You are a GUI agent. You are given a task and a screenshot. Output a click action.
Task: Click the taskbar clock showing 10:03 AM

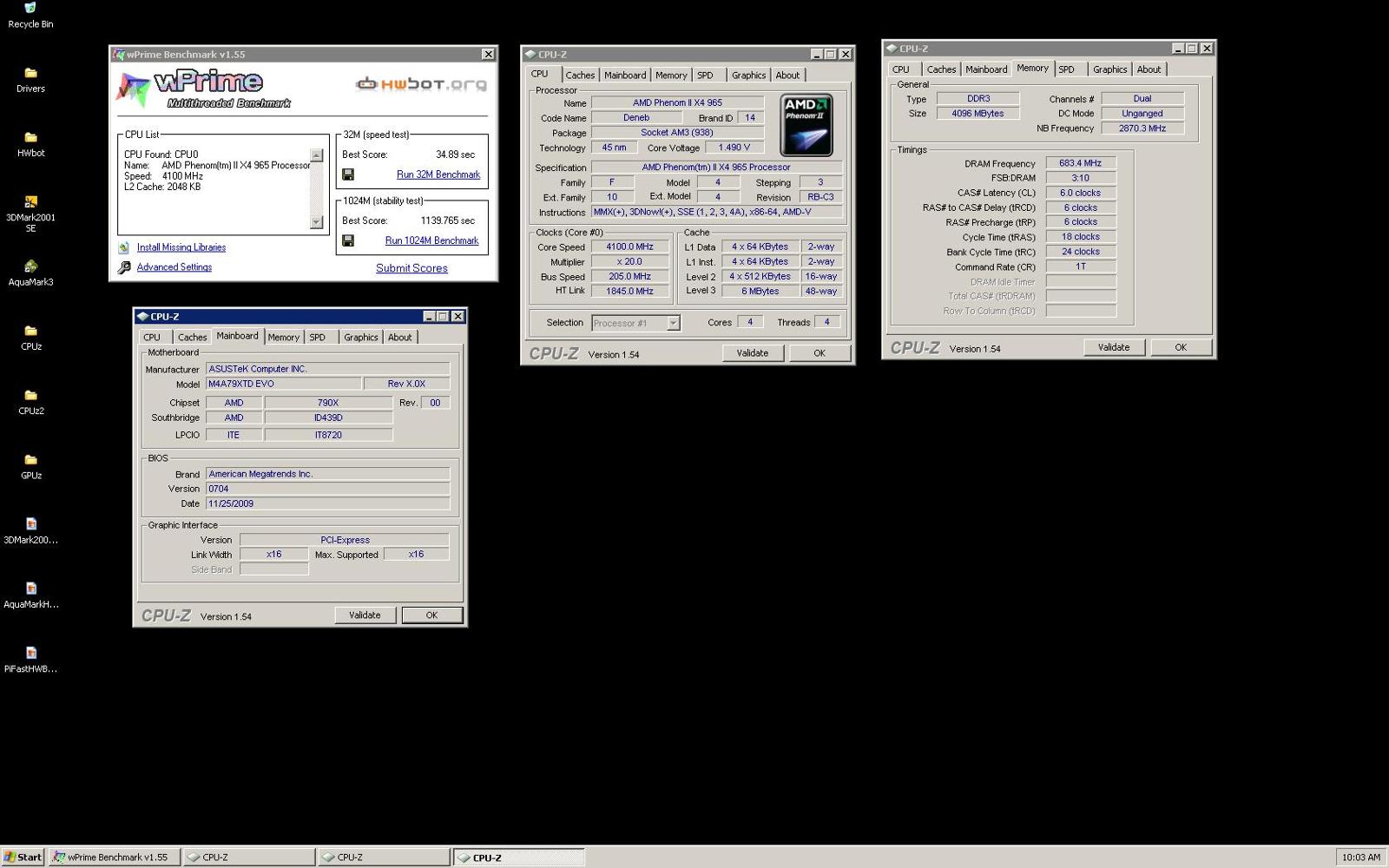[1360, 858]
